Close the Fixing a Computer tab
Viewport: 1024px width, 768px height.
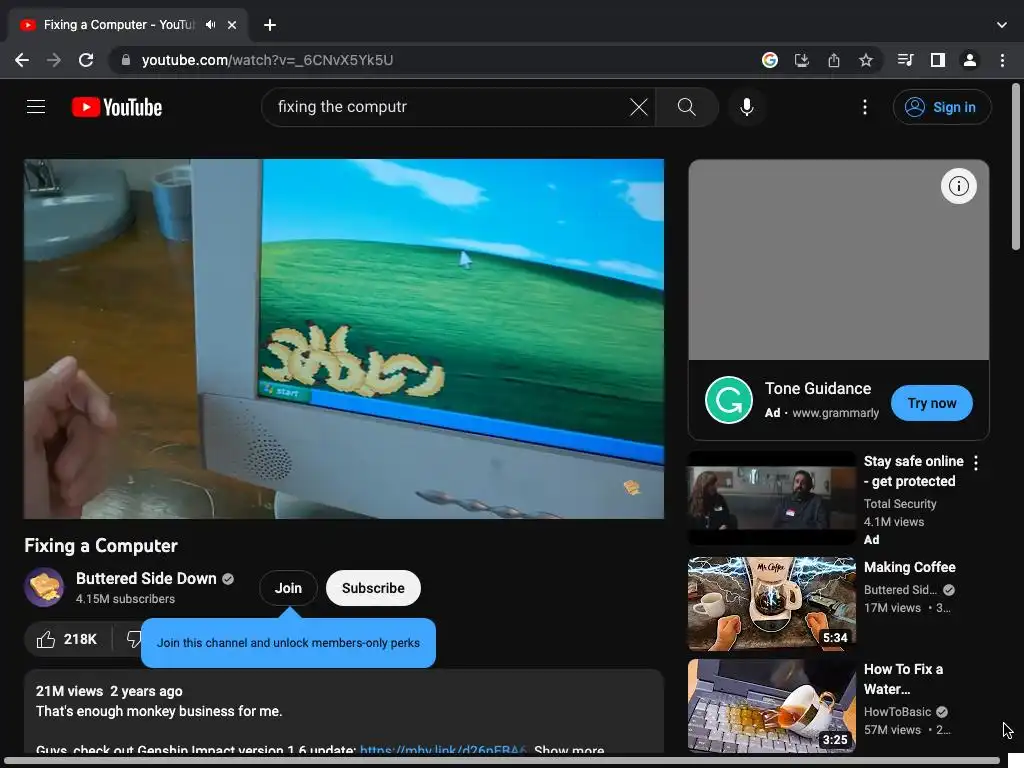click(x=232, y=25)
